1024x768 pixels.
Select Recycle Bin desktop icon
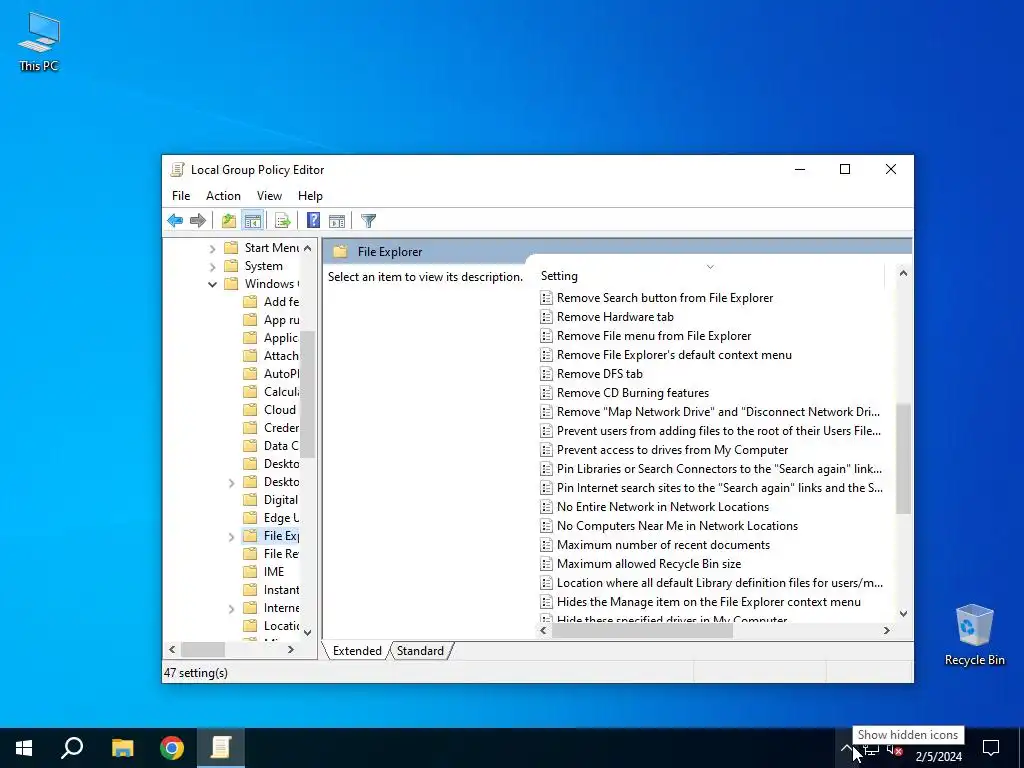974,635
